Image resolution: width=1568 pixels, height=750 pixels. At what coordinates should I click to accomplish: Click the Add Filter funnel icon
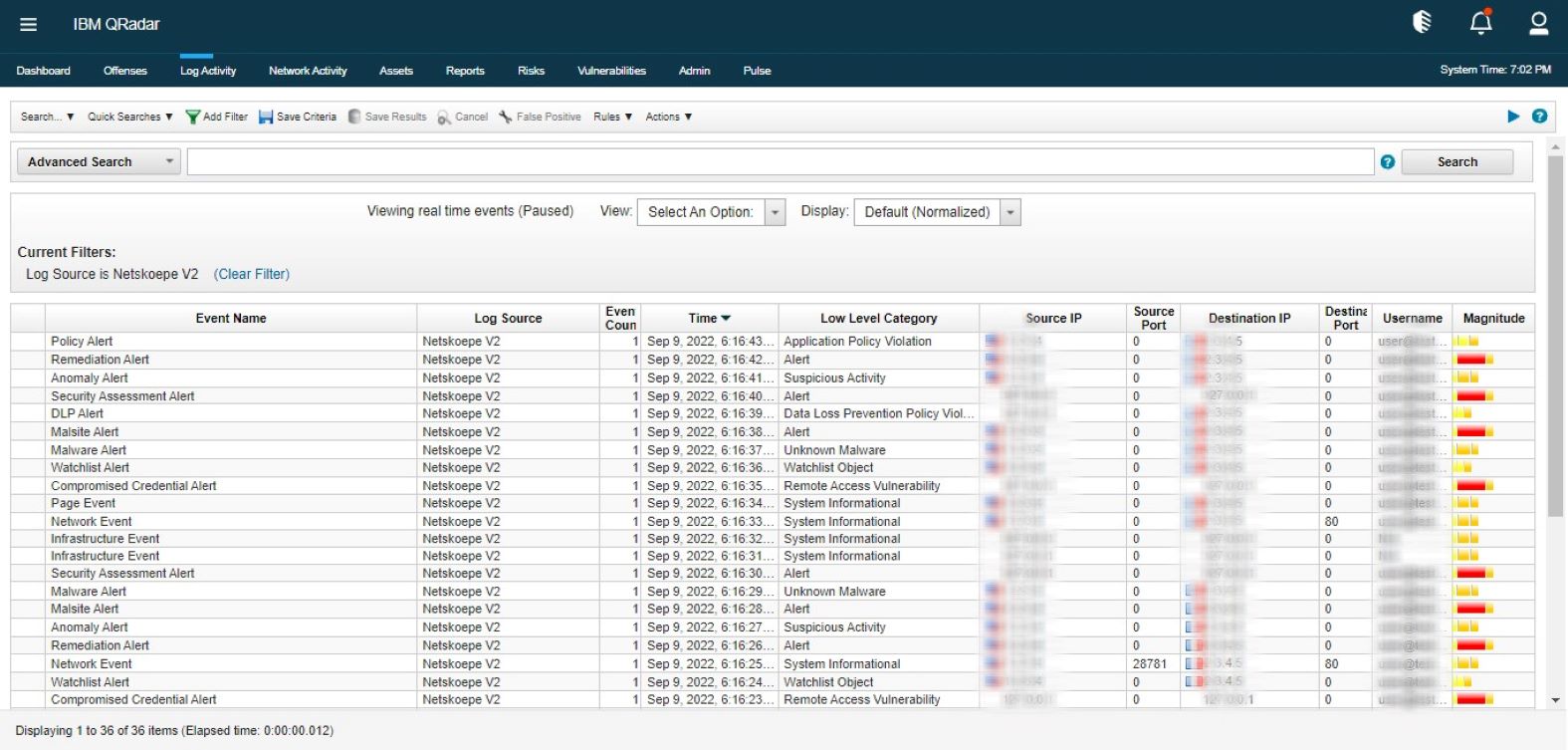pos(193,117)
